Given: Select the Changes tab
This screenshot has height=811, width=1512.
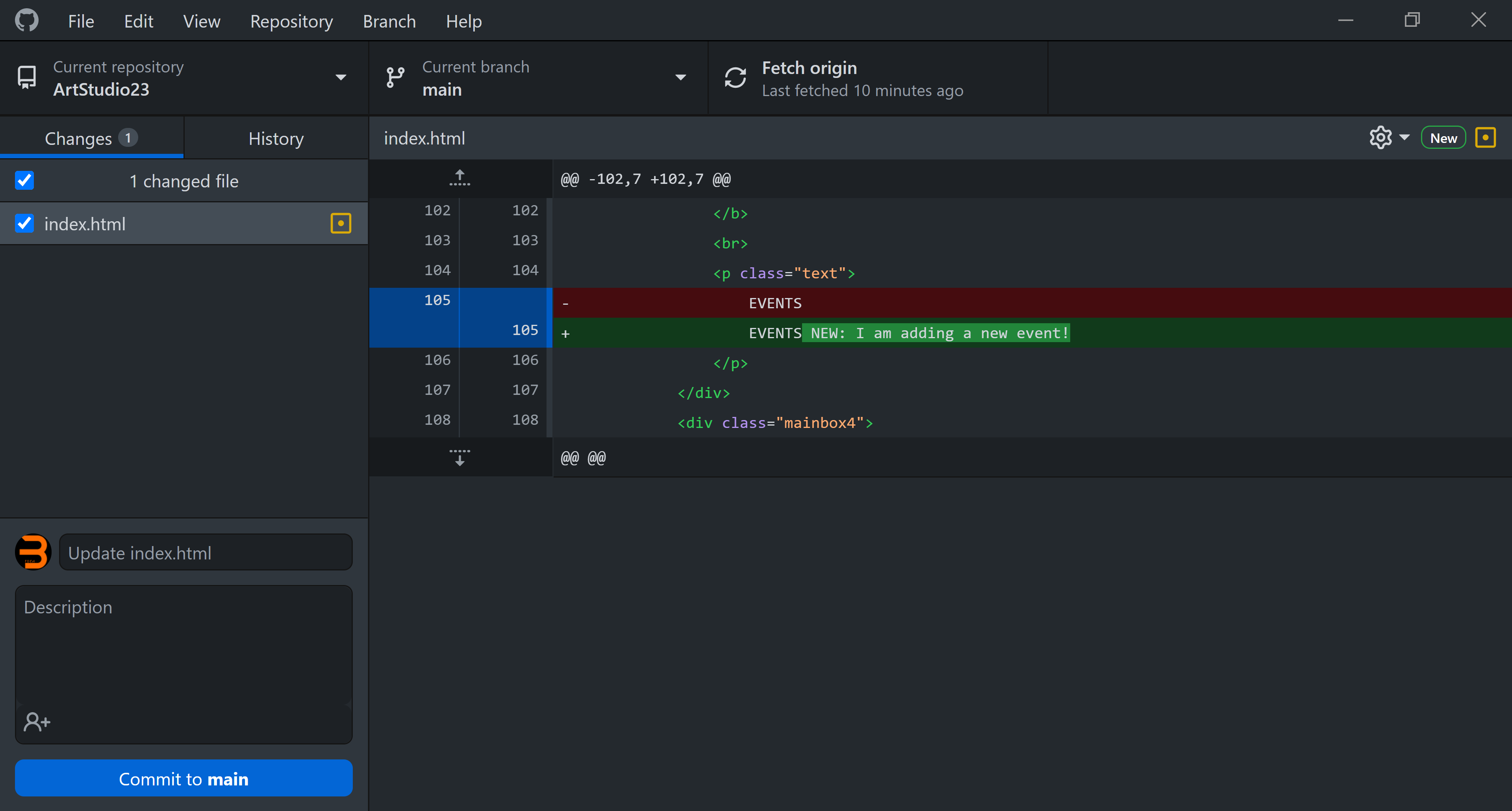Looking at the screenshot, I should click(92, 139).
